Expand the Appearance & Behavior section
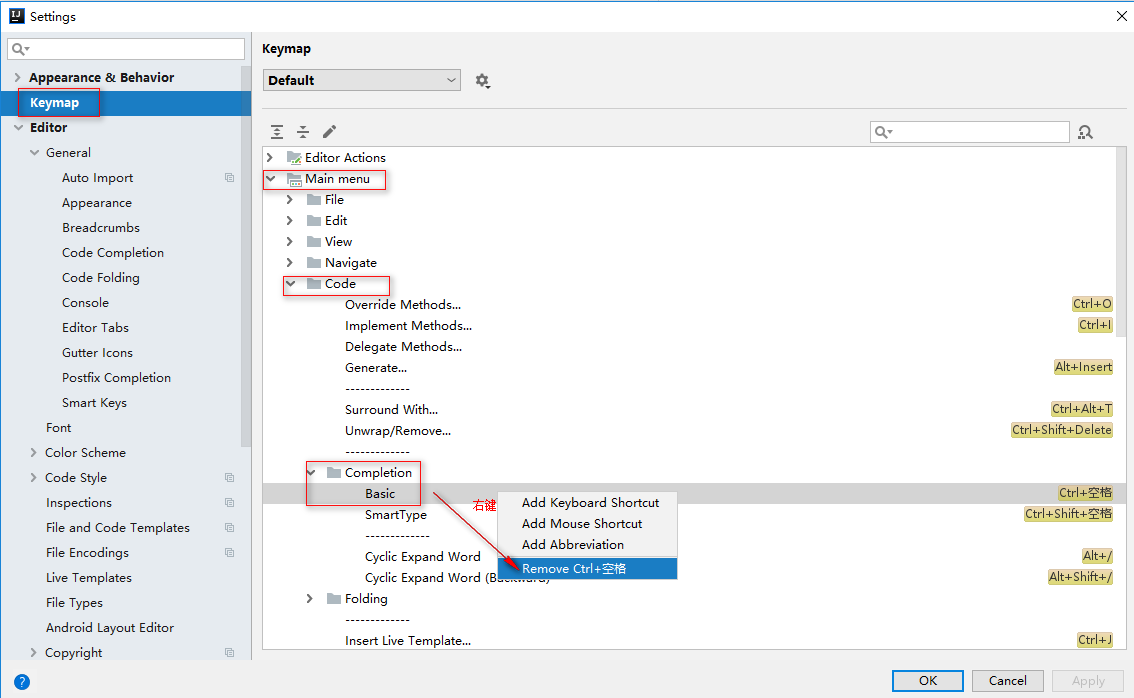Screen dimensions: 1134x698 (x=17, y=77)
